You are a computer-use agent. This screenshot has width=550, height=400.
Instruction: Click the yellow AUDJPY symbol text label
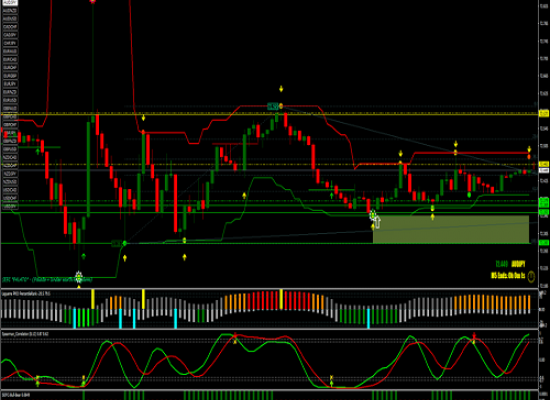518,264
